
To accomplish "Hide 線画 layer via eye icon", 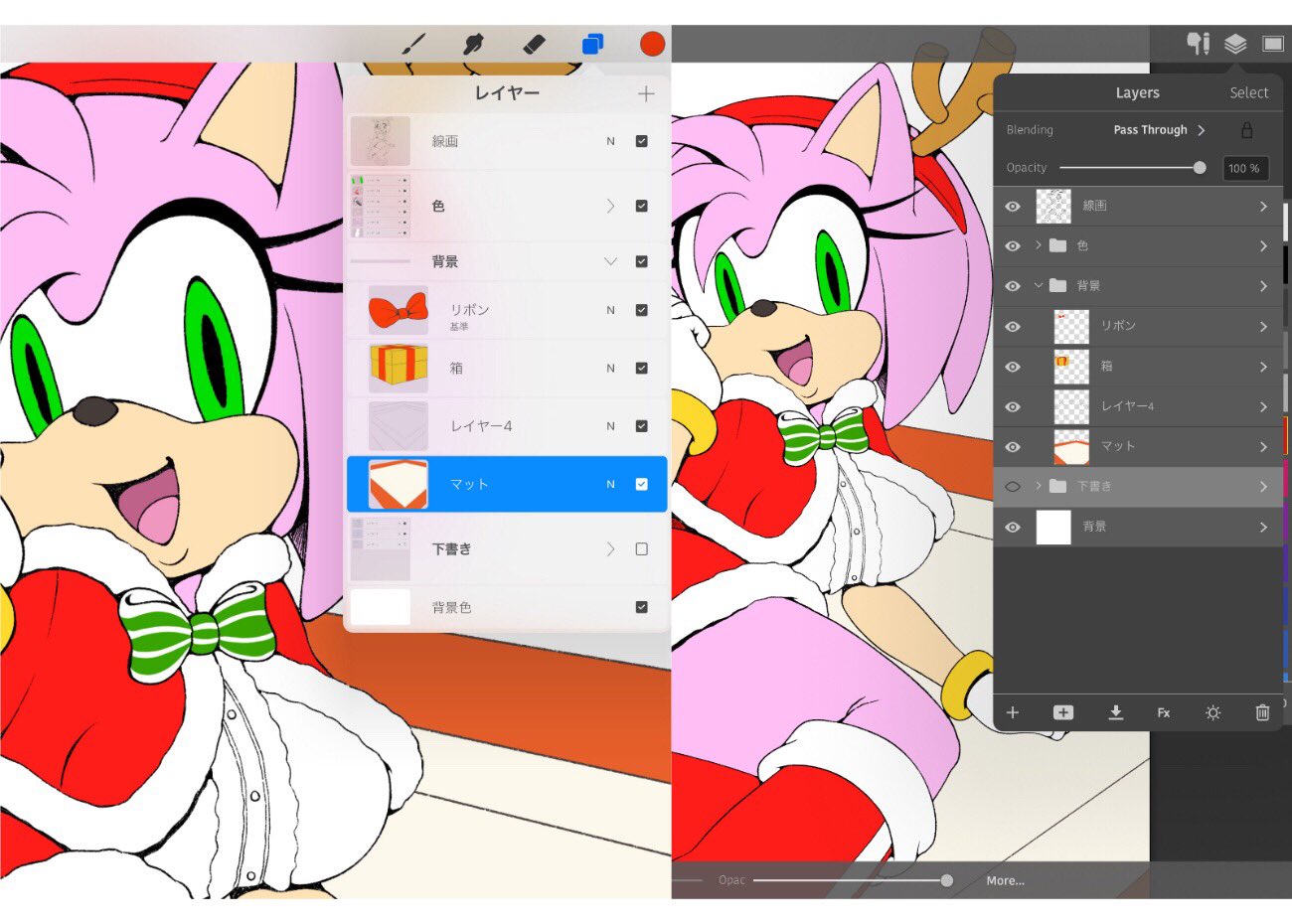I will tap(1013, 207).
